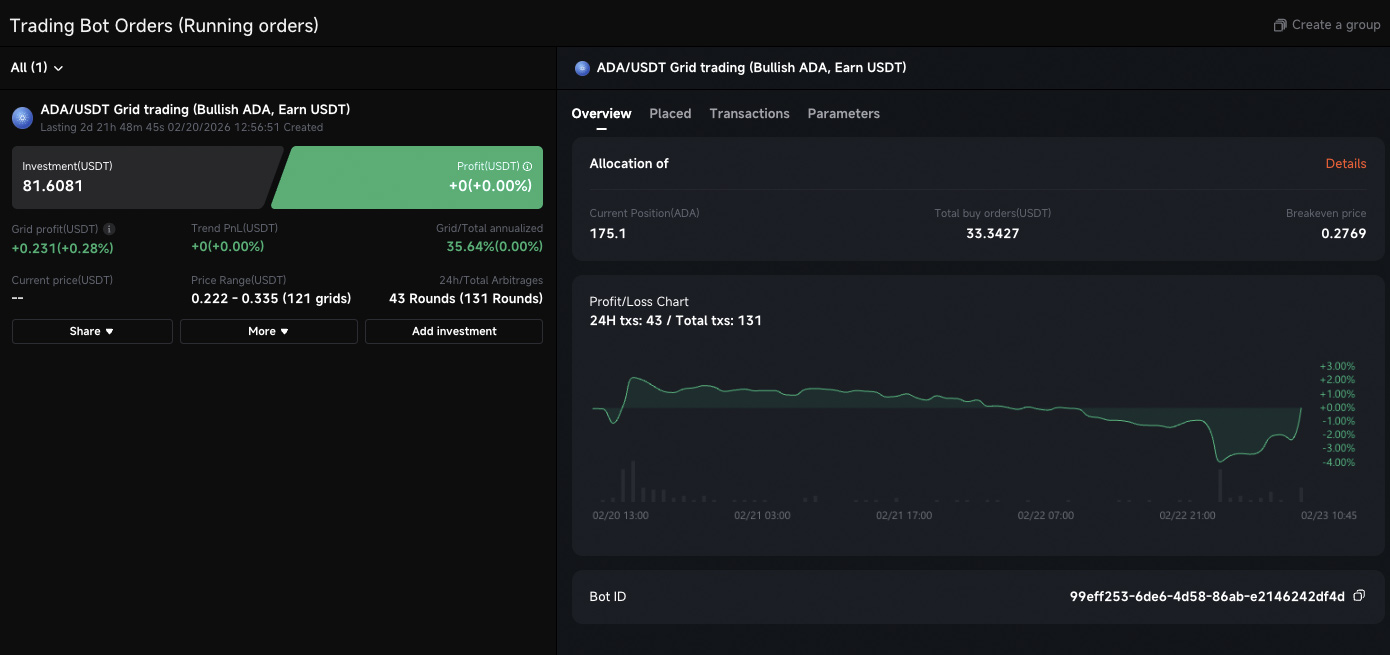This screenshot has width=1390, height=655.
Task: Click the green Profit(USDT) panel
Action: coord(410,178)
